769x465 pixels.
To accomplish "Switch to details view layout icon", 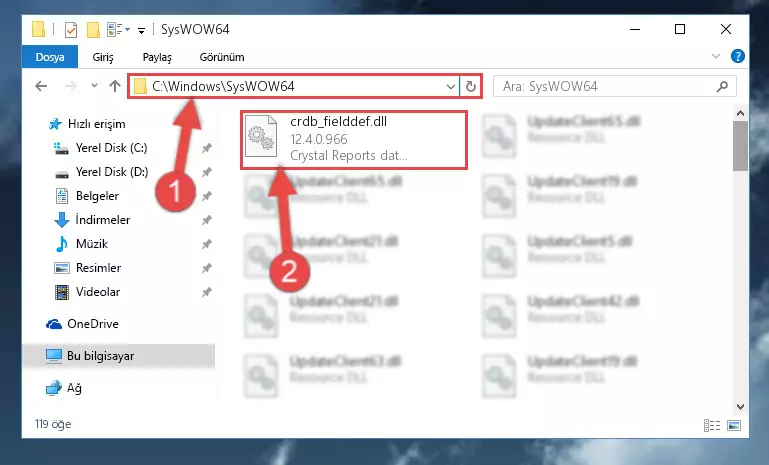I will pyautogui.click(x=712, y=425).
